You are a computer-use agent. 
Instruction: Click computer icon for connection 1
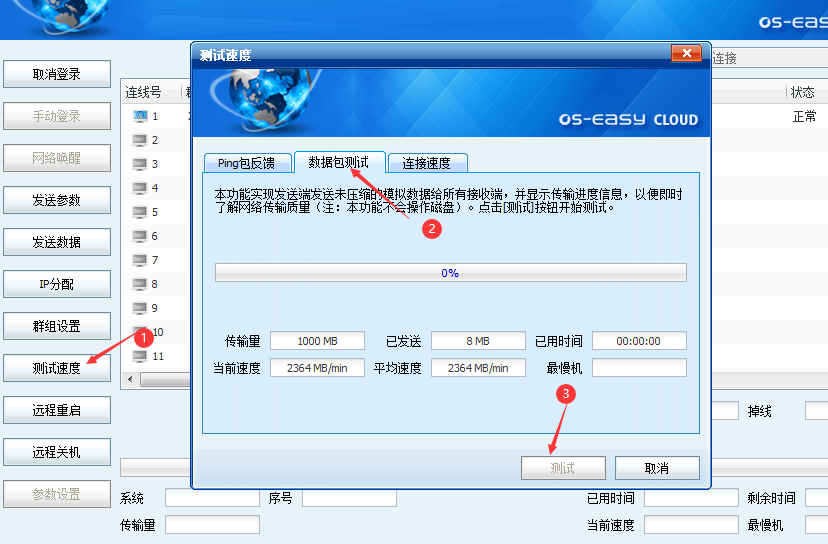140,116
